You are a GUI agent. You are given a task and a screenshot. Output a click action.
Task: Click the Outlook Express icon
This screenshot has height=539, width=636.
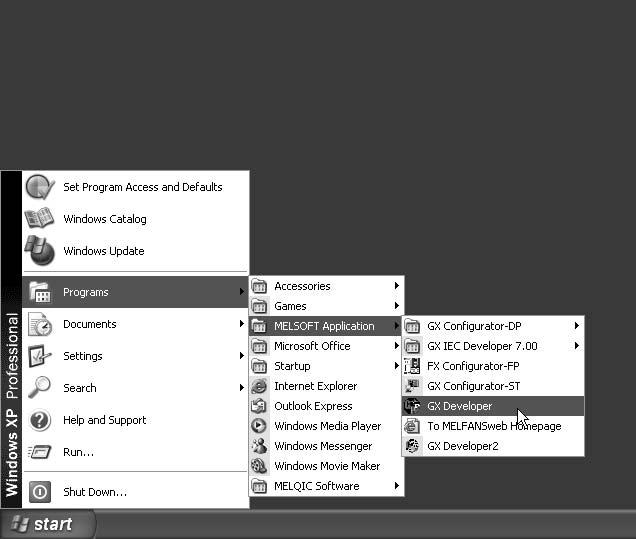point(259,406)
